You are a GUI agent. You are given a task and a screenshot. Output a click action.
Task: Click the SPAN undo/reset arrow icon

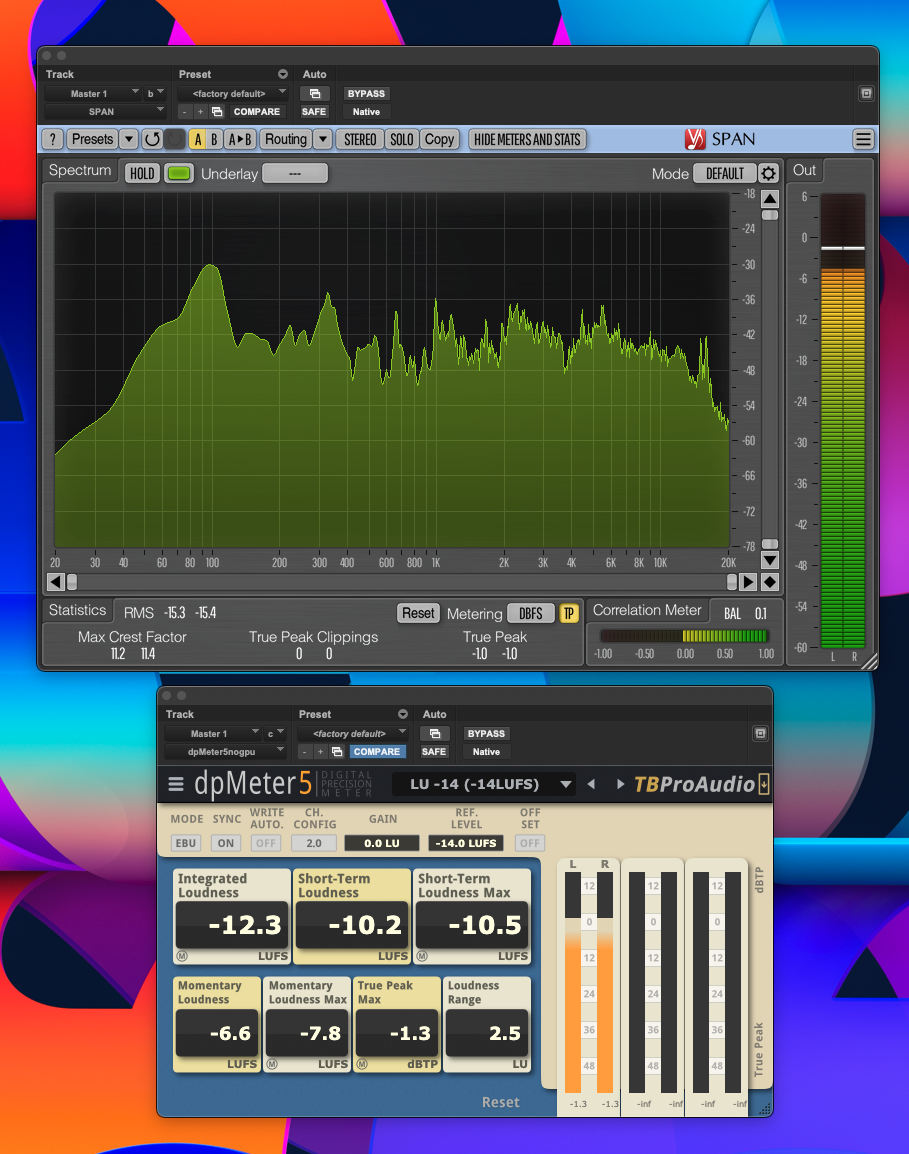152,140
